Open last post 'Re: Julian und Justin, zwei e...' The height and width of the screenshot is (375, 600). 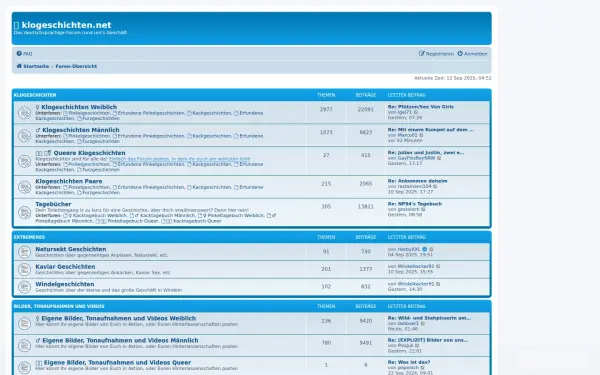(x=426, y=153)
